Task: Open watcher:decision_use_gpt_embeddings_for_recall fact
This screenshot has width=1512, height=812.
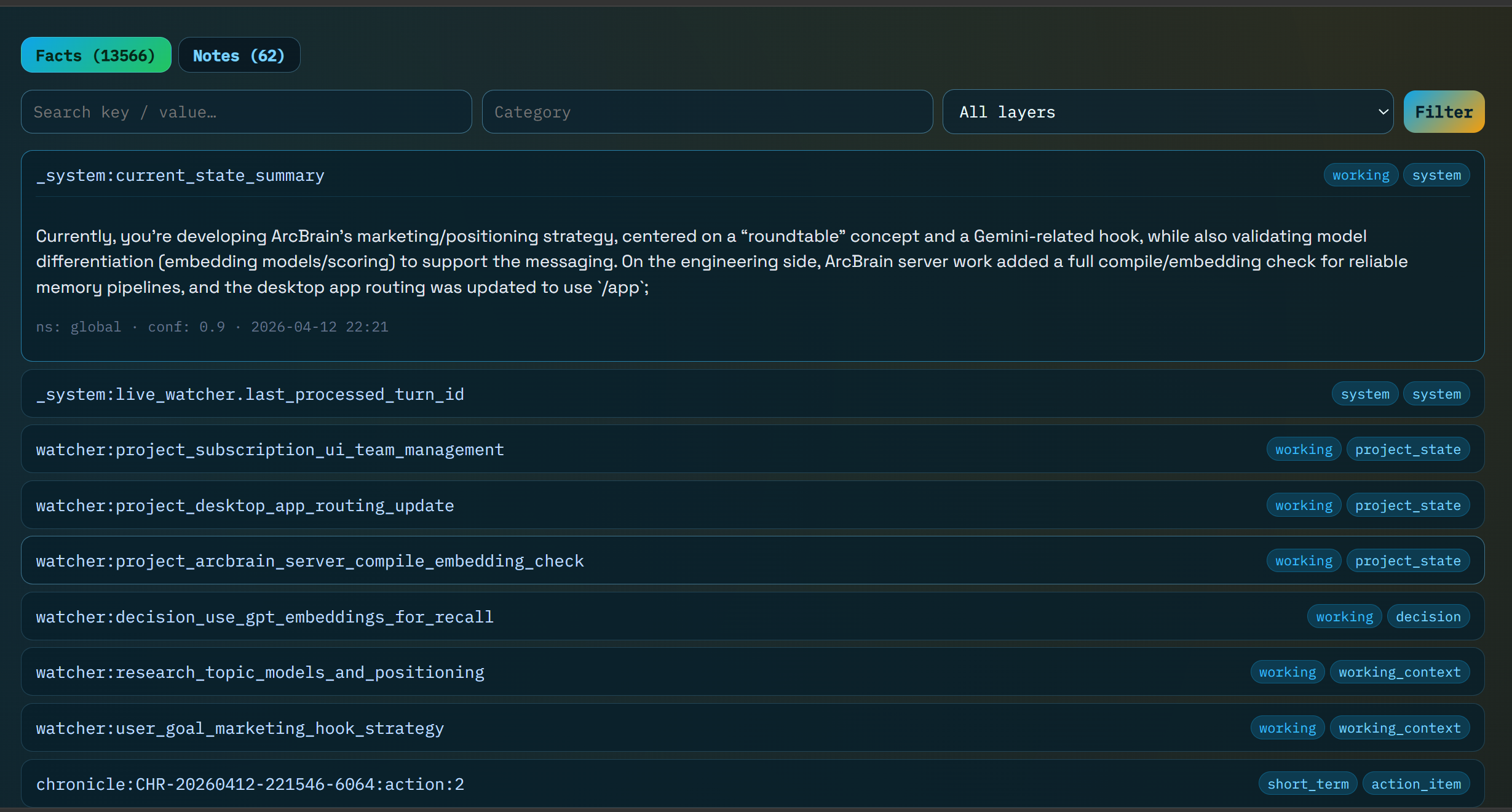Action: tap(264, 617)
